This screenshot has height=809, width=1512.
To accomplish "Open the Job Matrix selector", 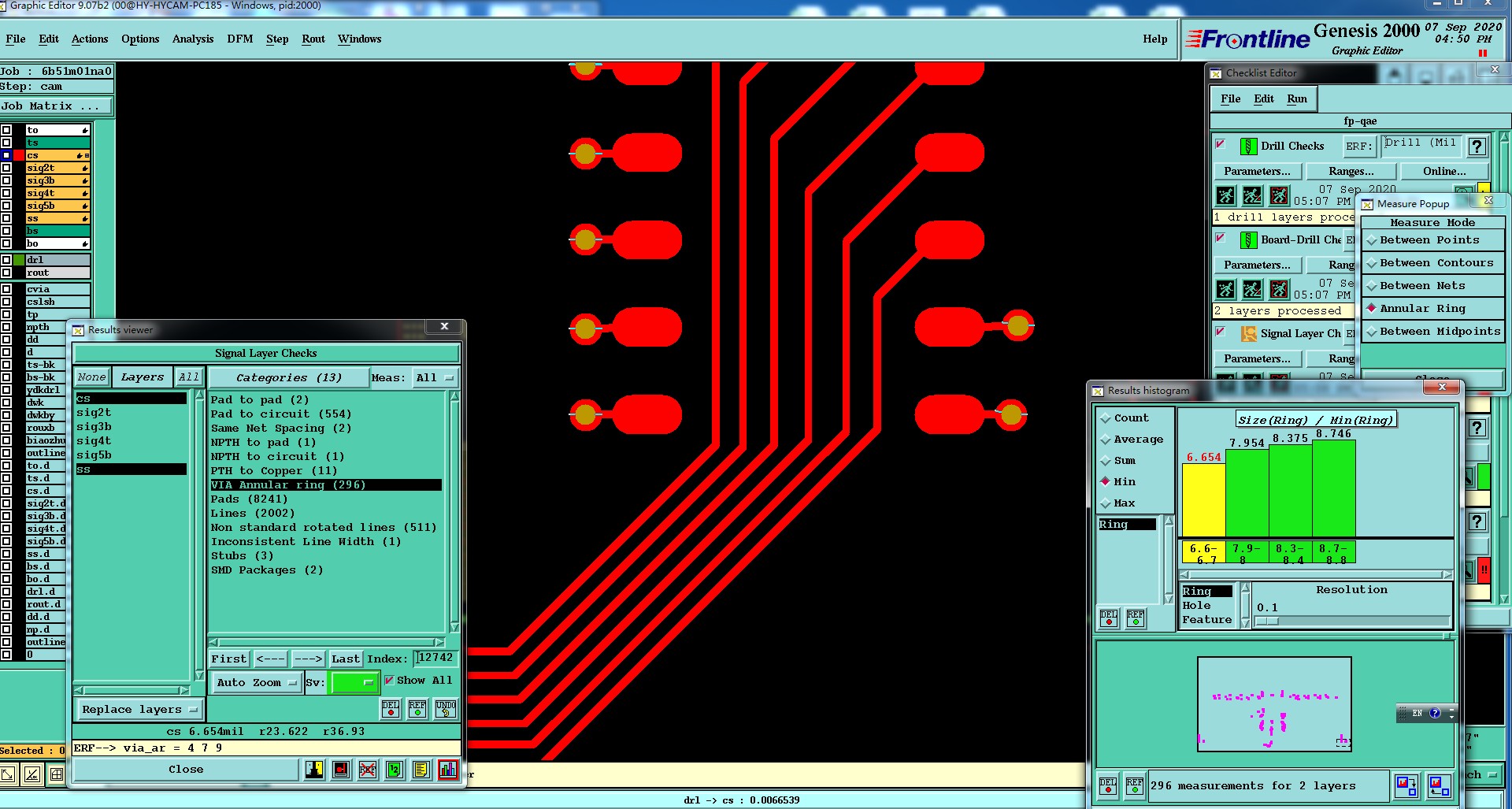I will [56, 106].
